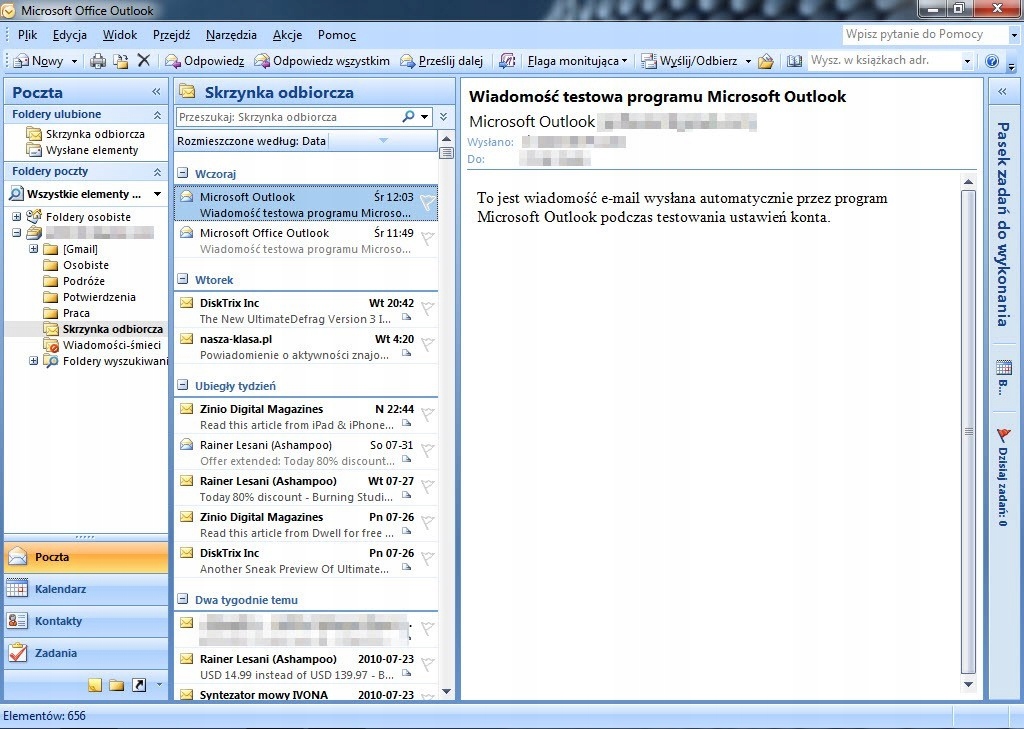Click the Print icon in toolbar
The image size is (1024, 729).
(x=98, y=61)
